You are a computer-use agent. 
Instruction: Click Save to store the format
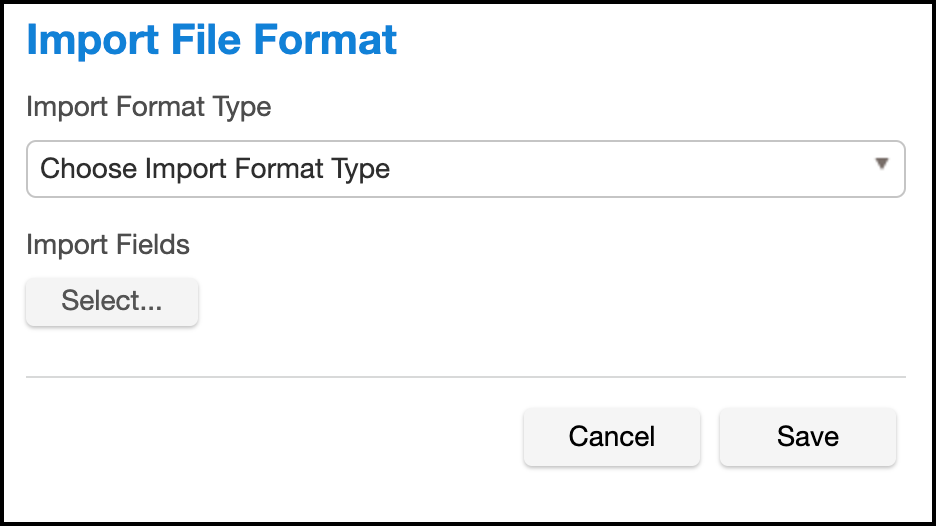[807, 437]
